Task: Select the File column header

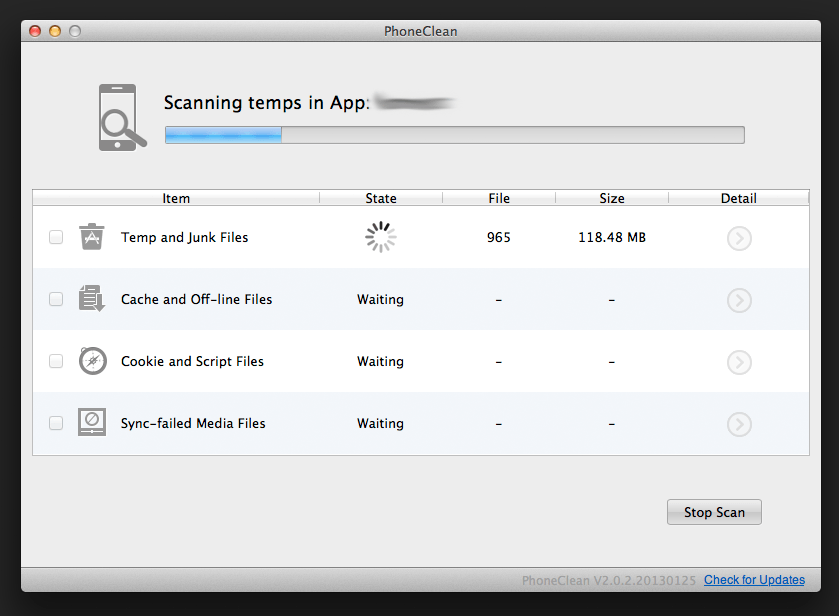Action: (499, 198)
